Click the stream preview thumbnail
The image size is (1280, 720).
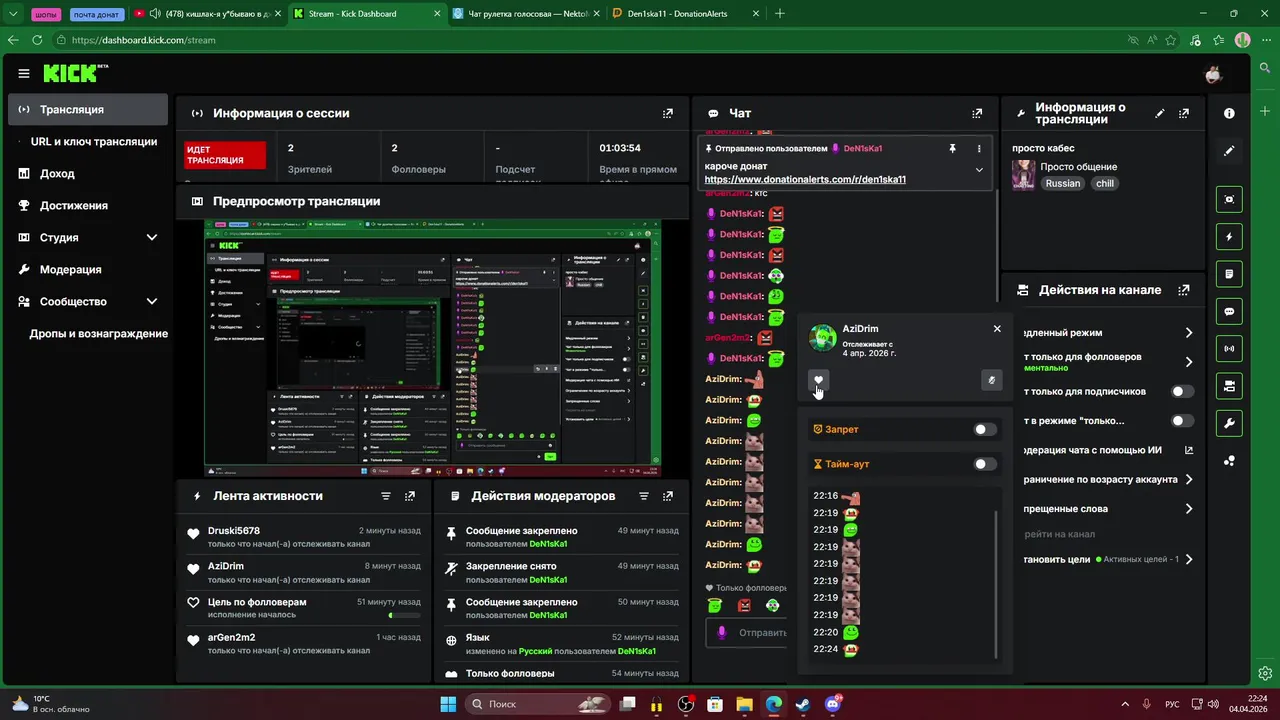tap(432, 349)
